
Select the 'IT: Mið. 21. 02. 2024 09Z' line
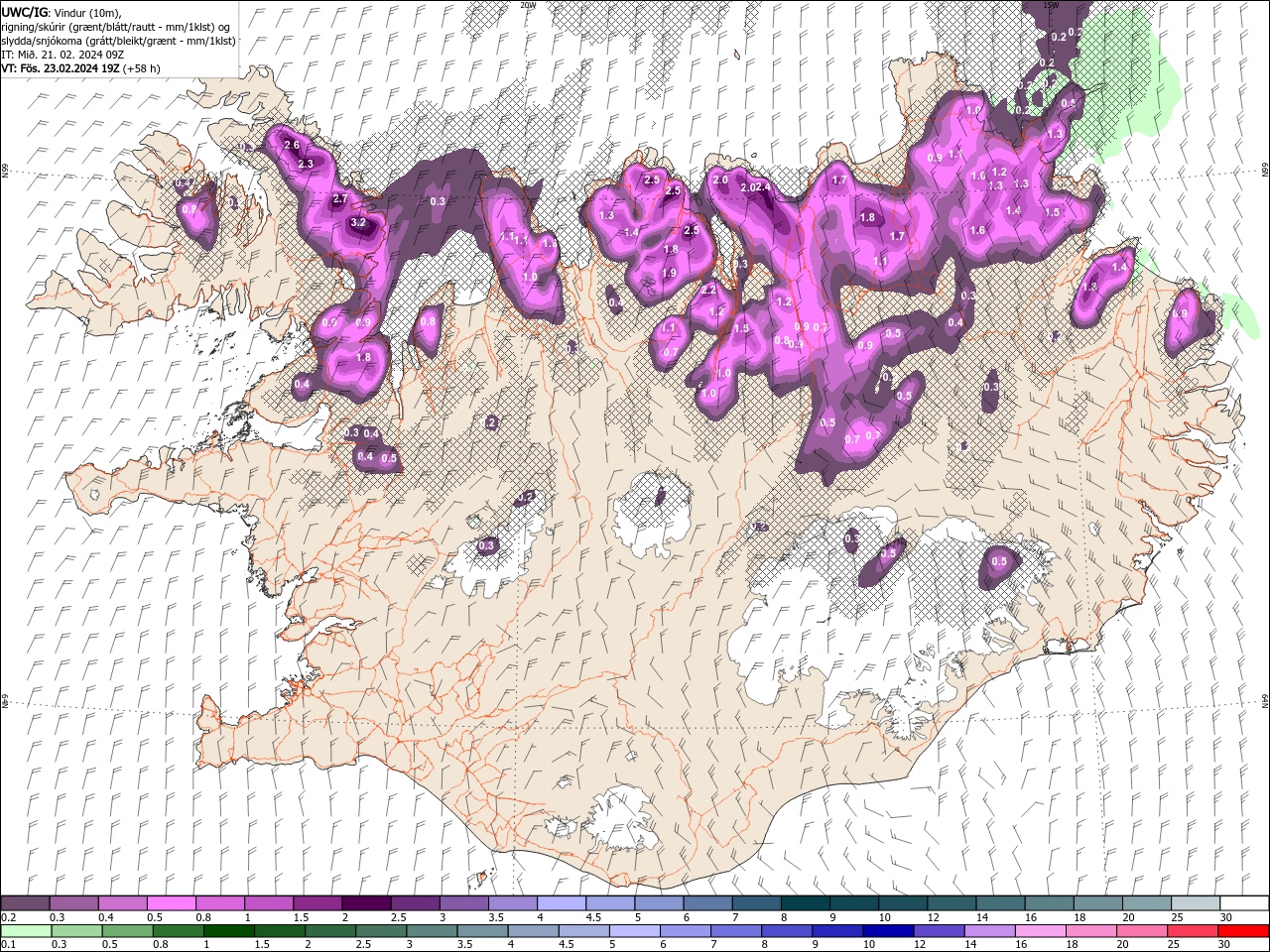[62, 55]
